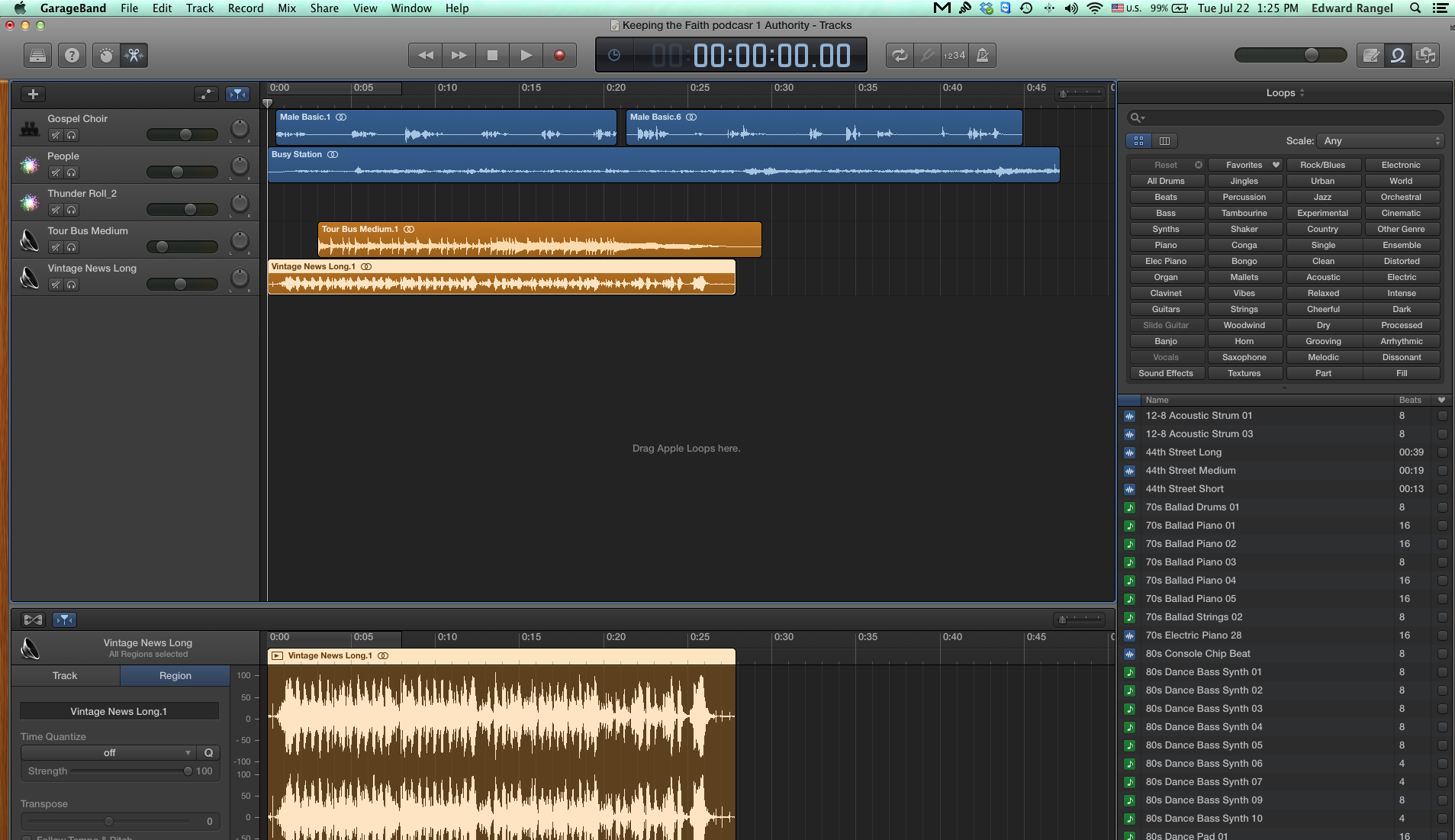Add a new track with plus button
Image resolution: width=1455 pixels, height=840 pixels.
(33, 94)
